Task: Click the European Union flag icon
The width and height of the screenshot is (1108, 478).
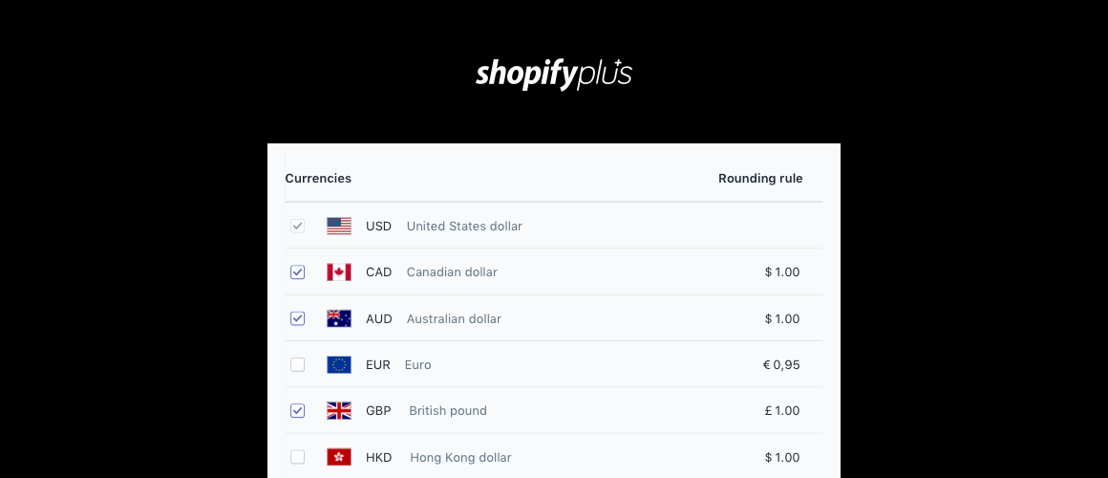Action: [x=339, y=365]
